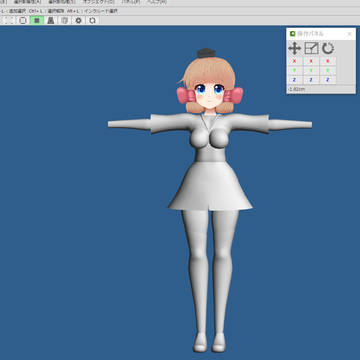Click the Y axis button under Rotate

tap(328, 71)
